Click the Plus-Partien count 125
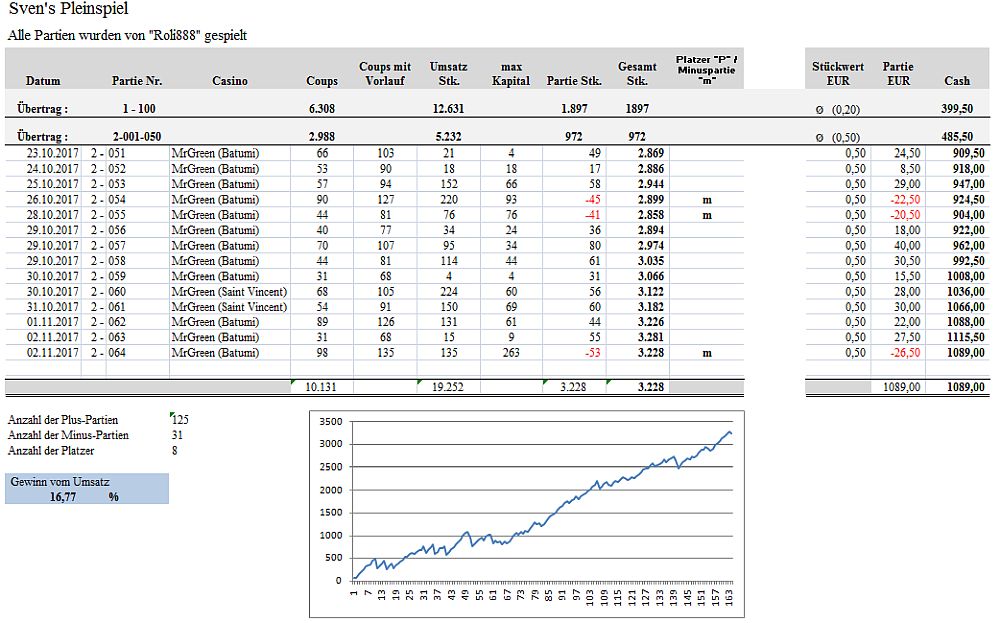The height and width of the screenshot is (623, 1000). point(181,420)
